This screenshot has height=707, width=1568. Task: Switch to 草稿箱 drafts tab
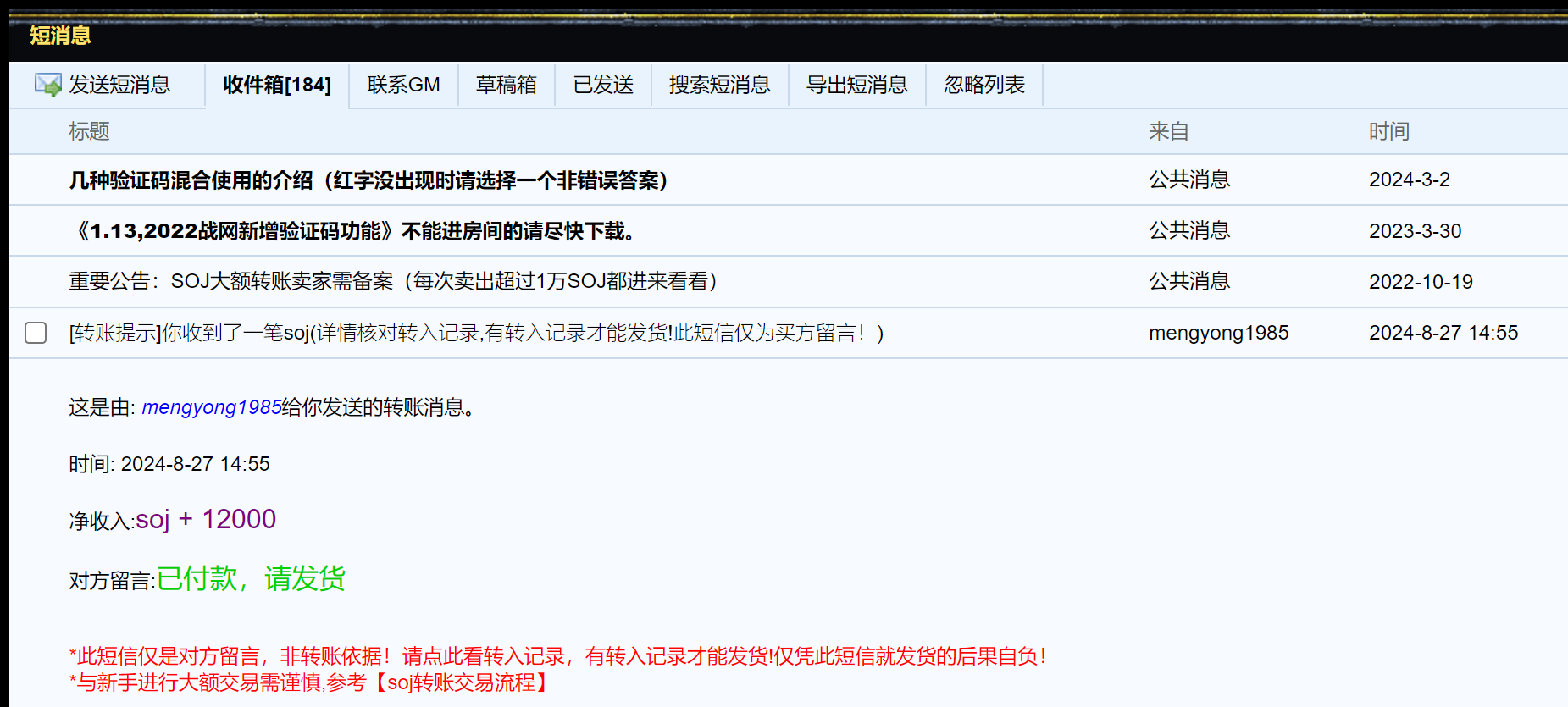[506, 85]
